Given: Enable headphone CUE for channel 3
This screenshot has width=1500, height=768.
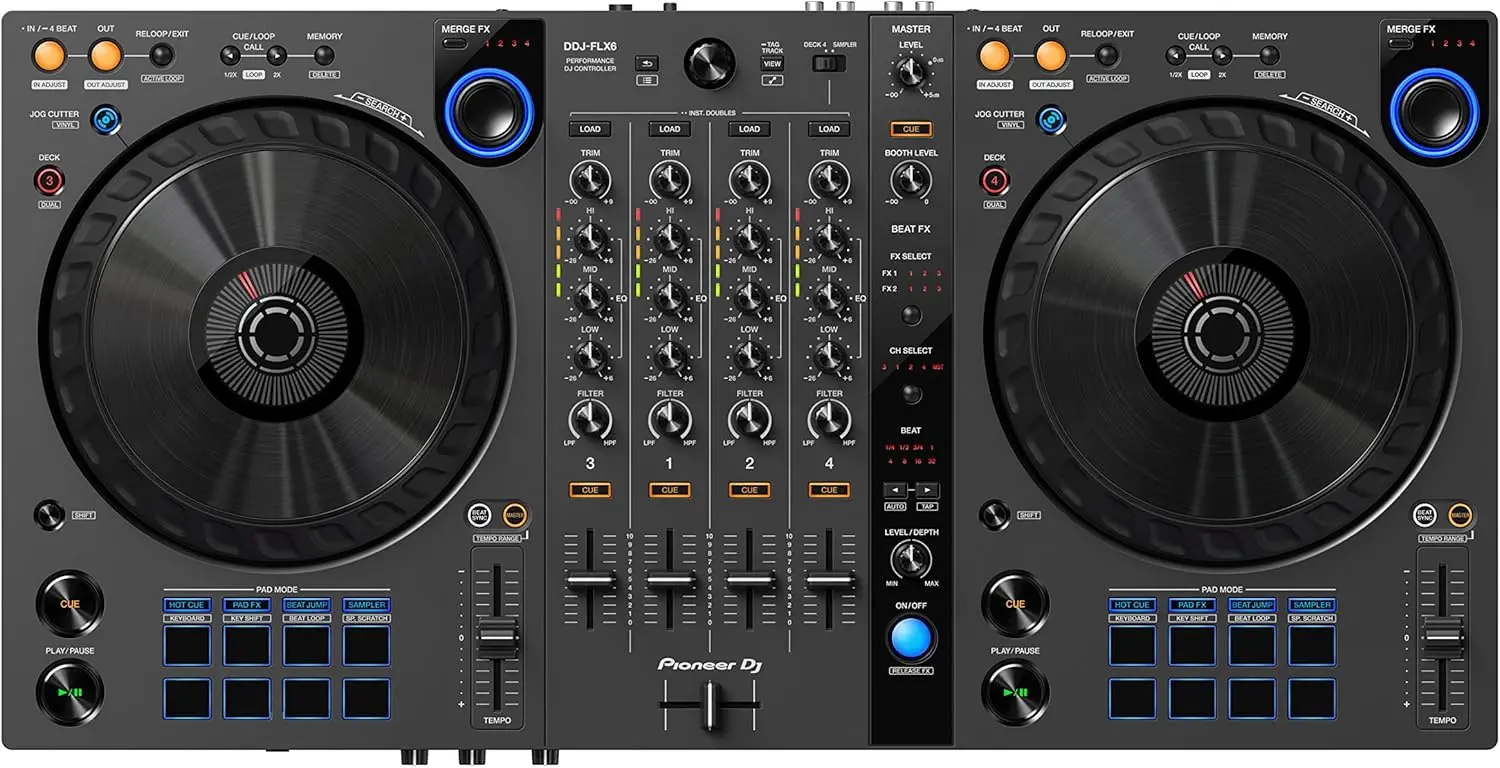Looking at the screenshot, I should 590,490.
